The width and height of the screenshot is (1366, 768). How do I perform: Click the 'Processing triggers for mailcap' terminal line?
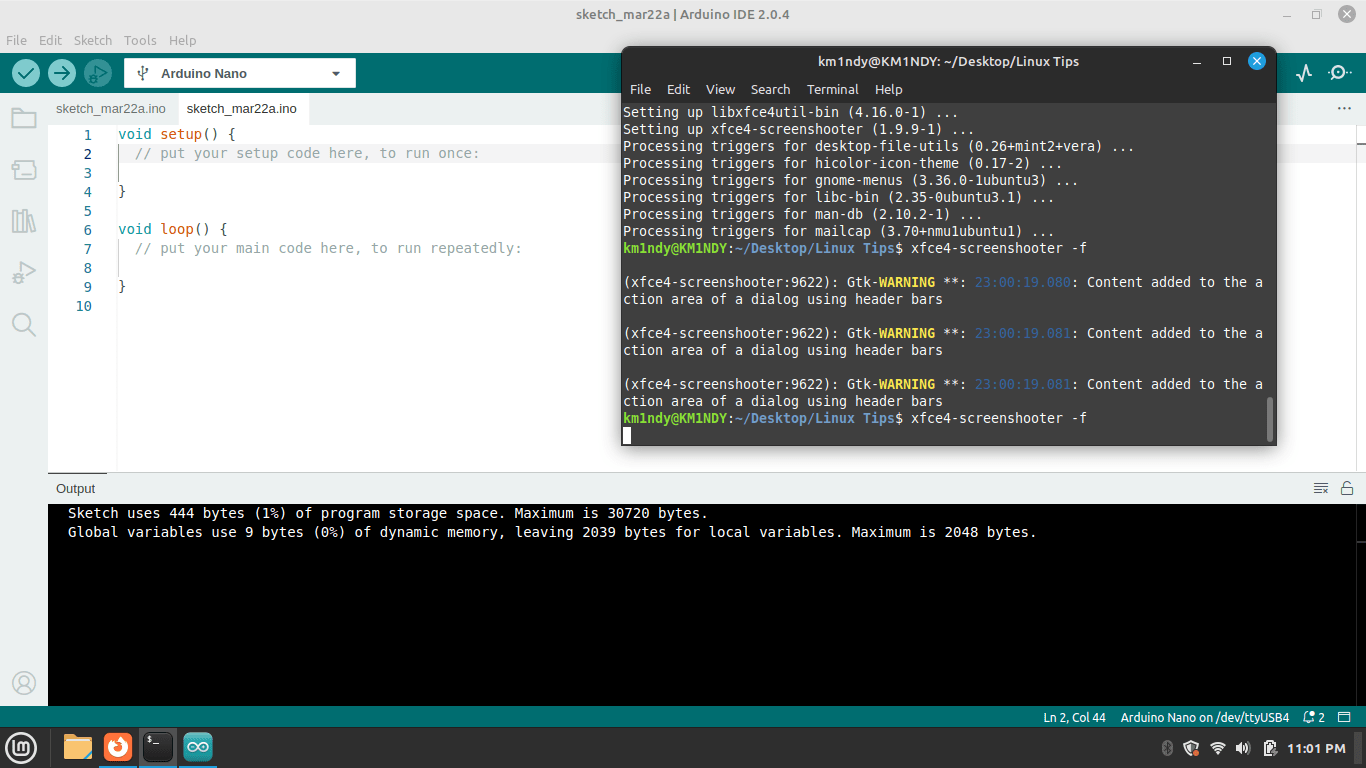[x=838, y=231]
